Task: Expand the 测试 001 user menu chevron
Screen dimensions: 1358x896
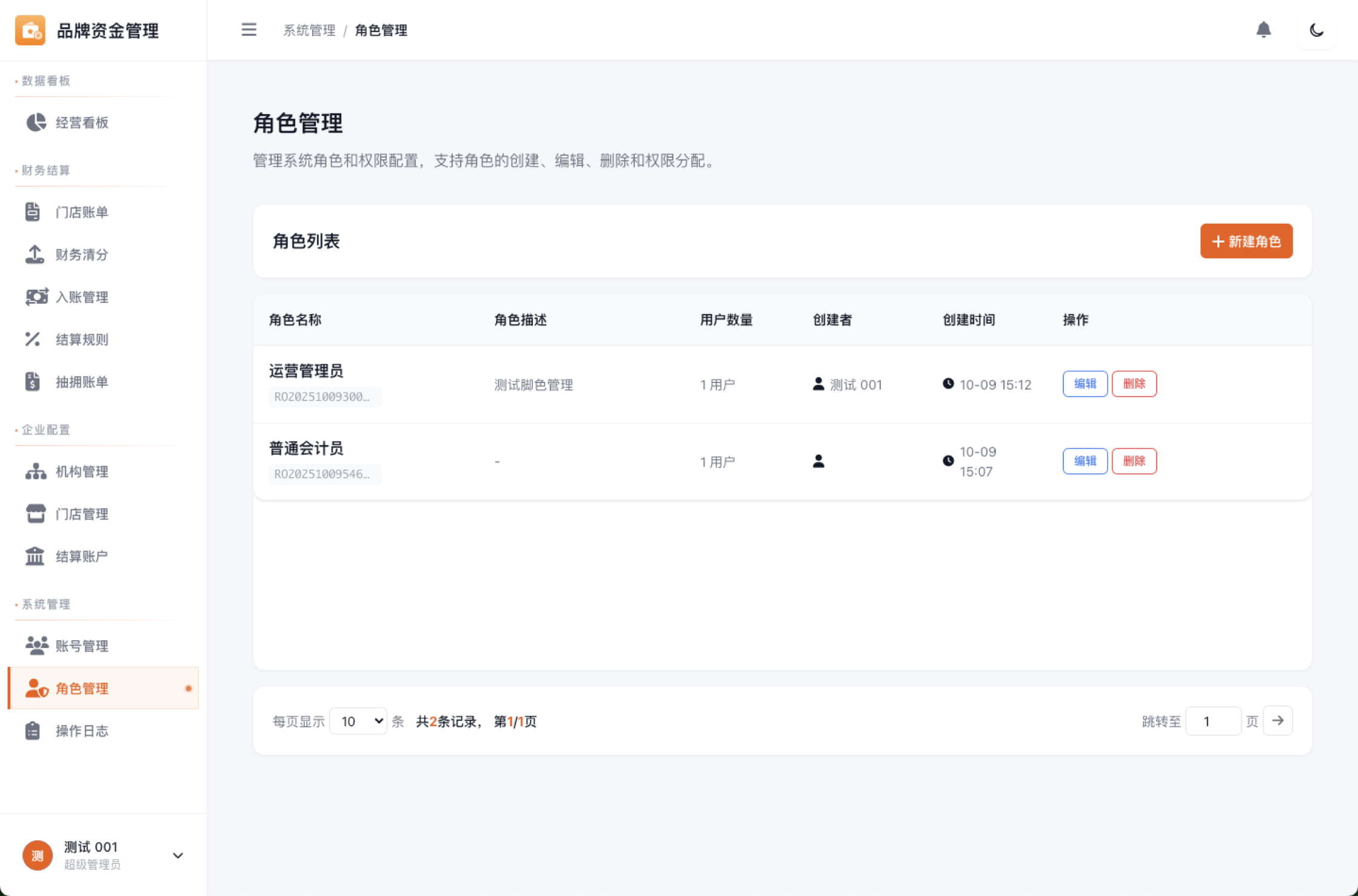Action: 178,855
